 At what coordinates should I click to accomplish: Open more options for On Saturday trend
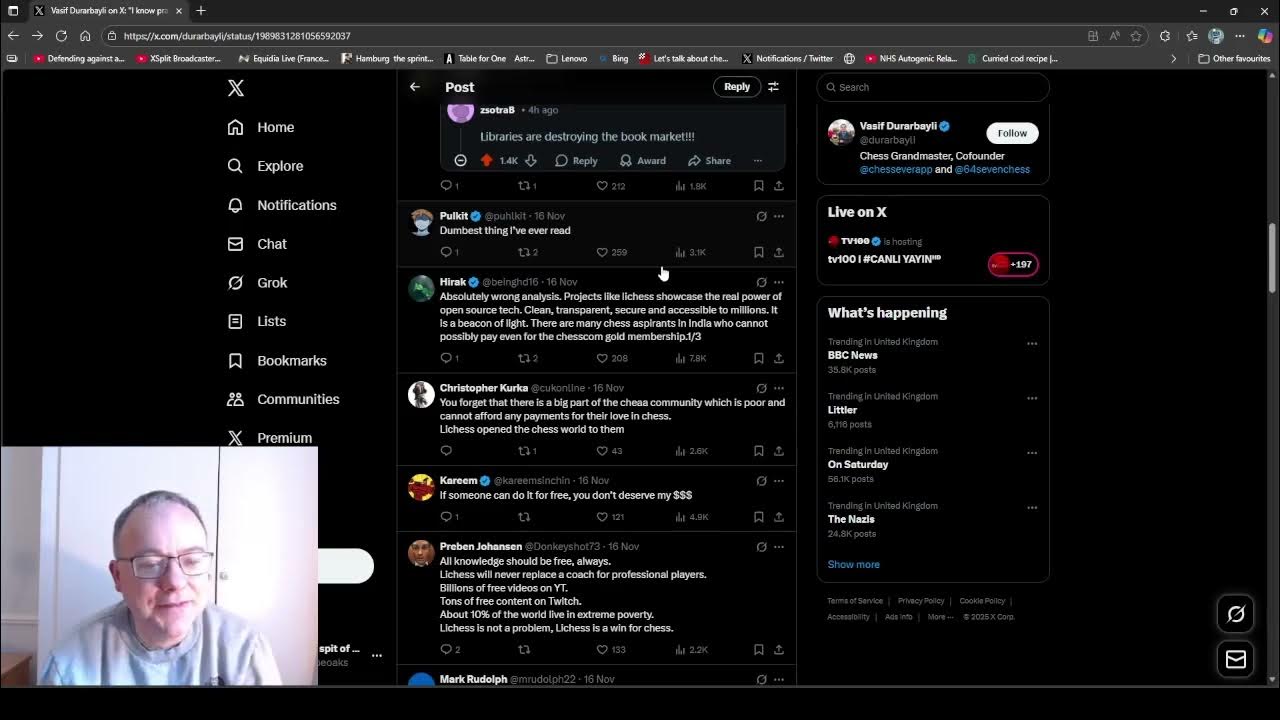[1031, 452]
